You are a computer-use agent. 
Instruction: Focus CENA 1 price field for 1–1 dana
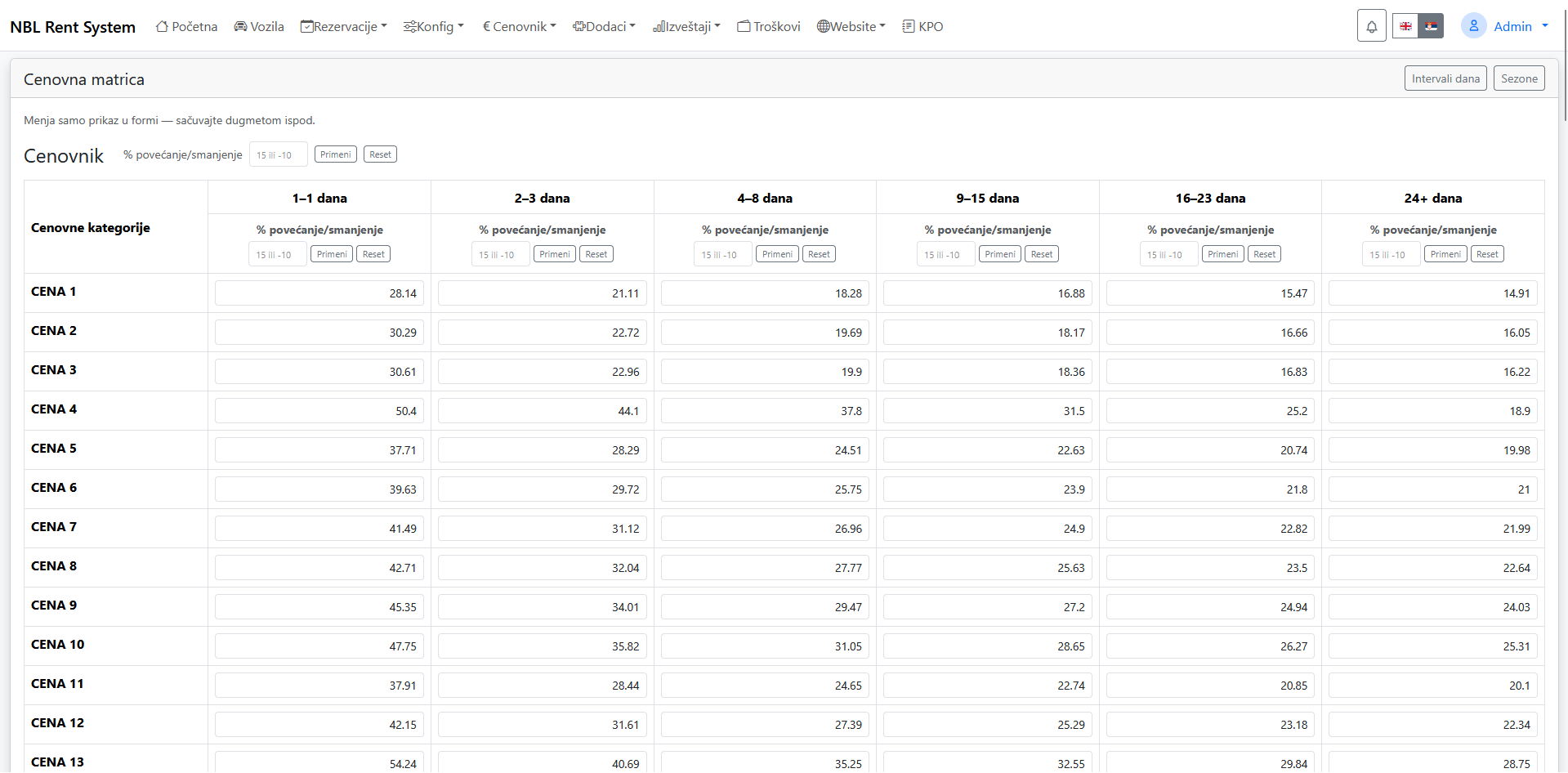pos(319,293)
